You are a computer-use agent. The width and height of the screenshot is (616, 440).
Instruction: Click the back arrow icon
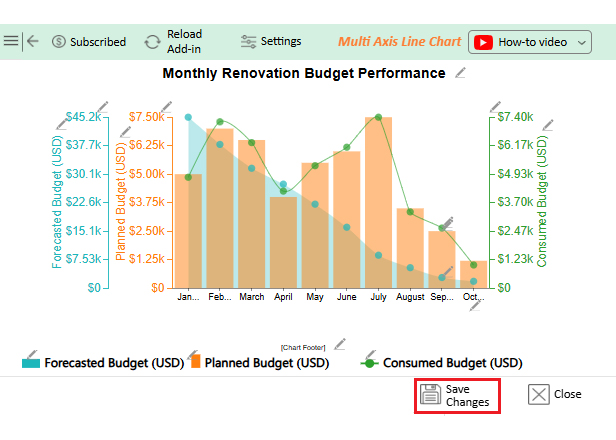[x=33, y=41]
